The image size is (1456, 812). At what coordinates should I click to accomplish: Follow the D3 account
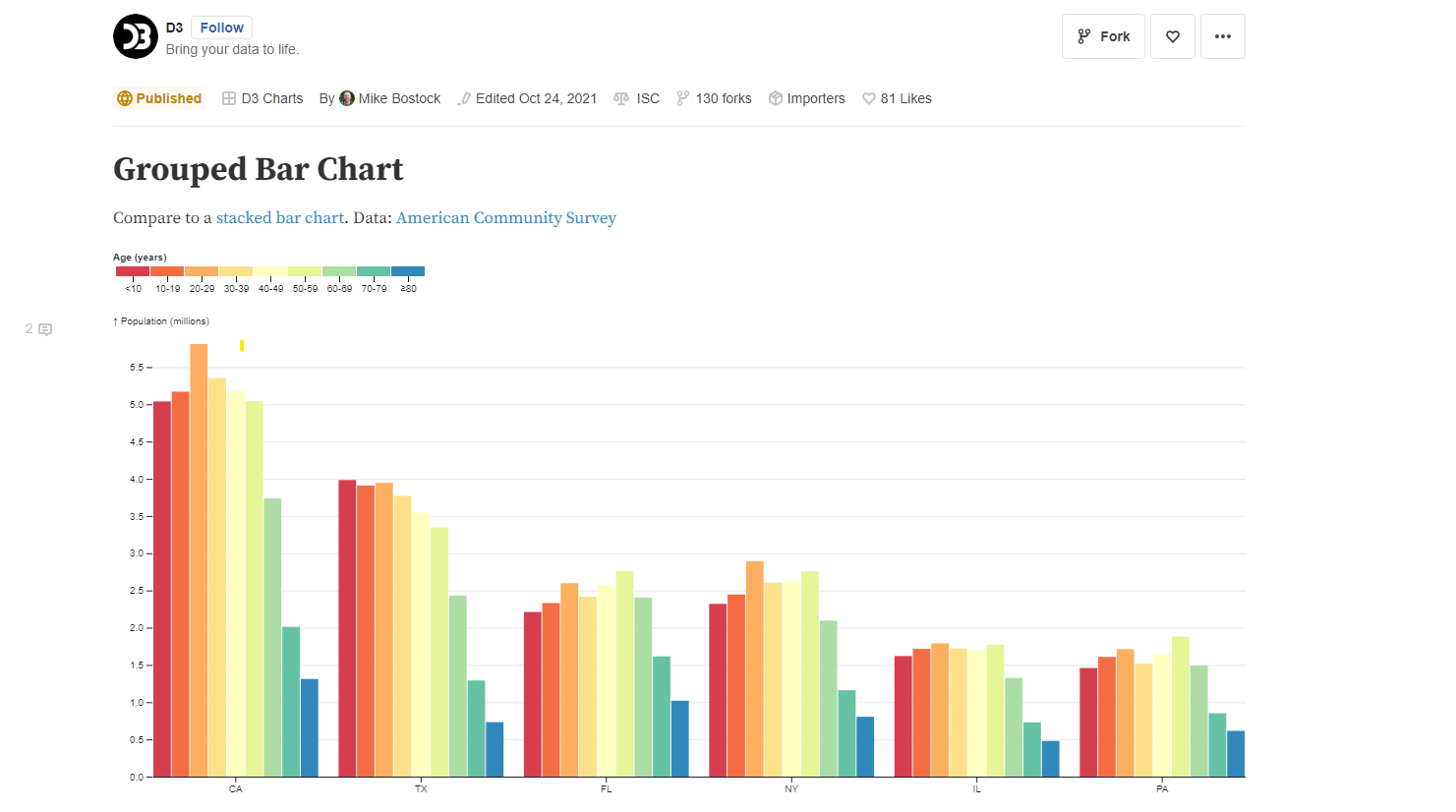point(221,28)
